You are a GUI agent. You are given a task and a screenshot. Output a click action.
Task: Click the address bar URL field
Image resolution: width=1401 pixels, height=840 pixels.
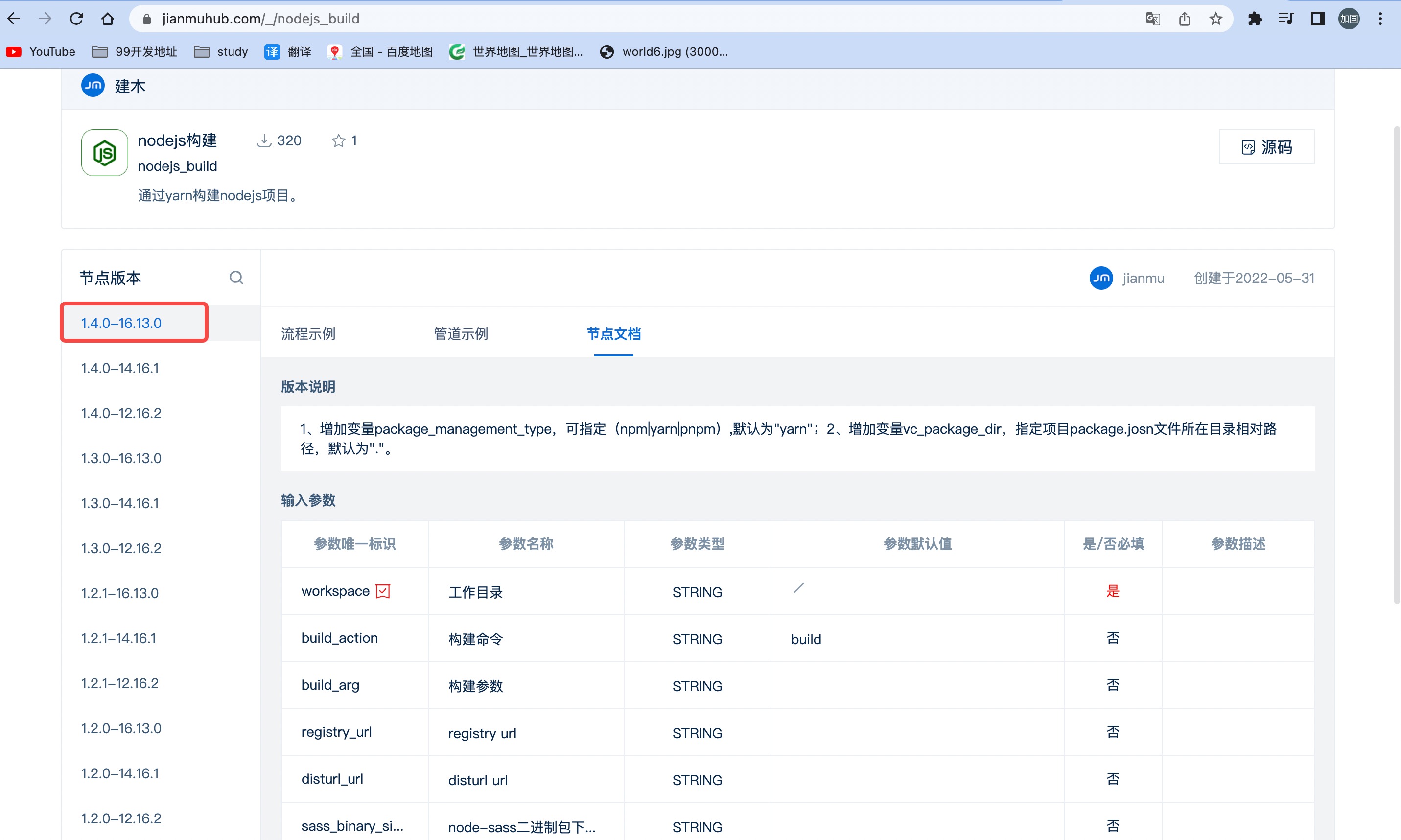pos(634,19)
